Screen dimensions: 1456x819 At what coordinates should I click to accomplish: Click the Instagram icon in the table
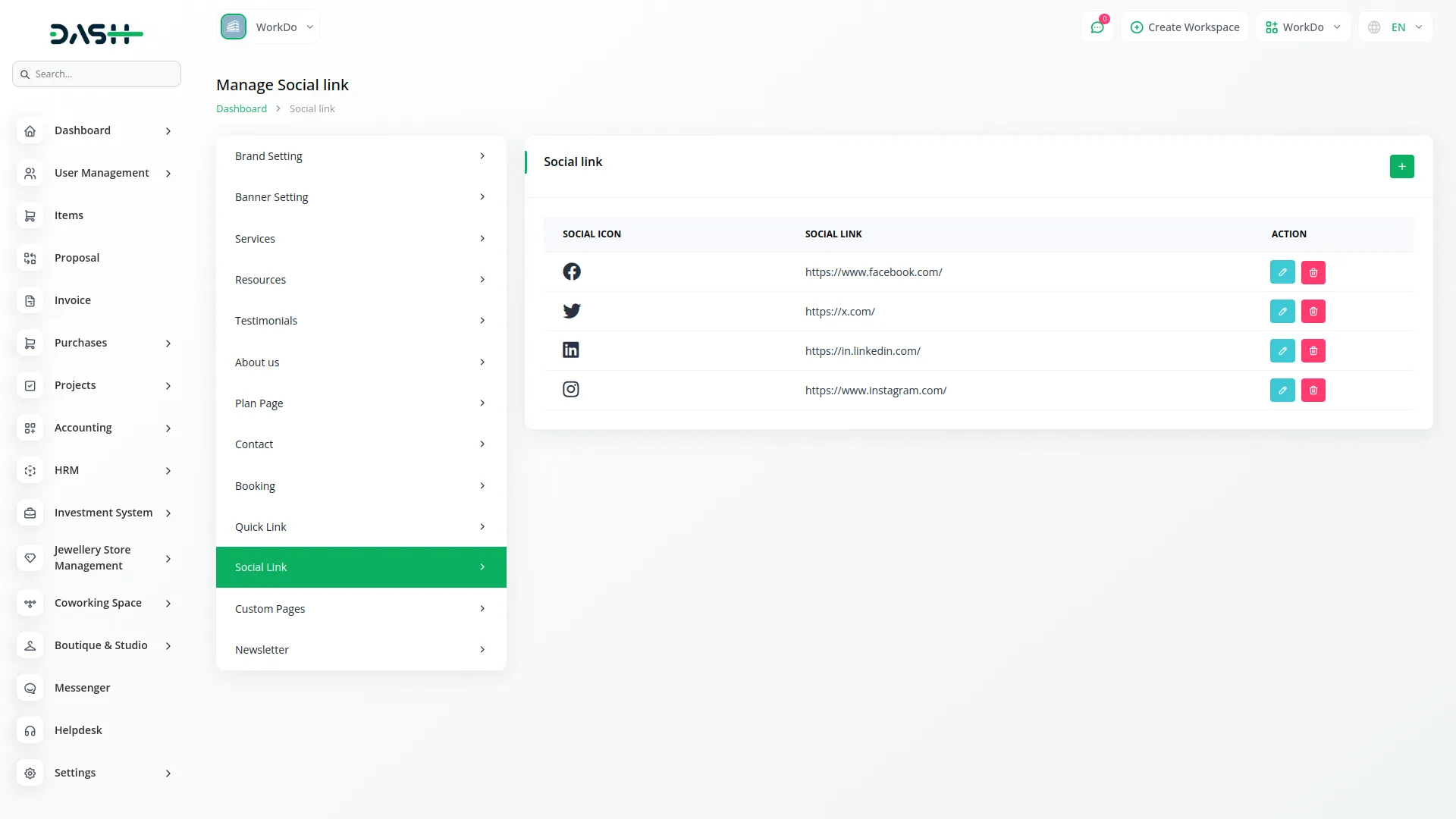[x=571, y=389]
